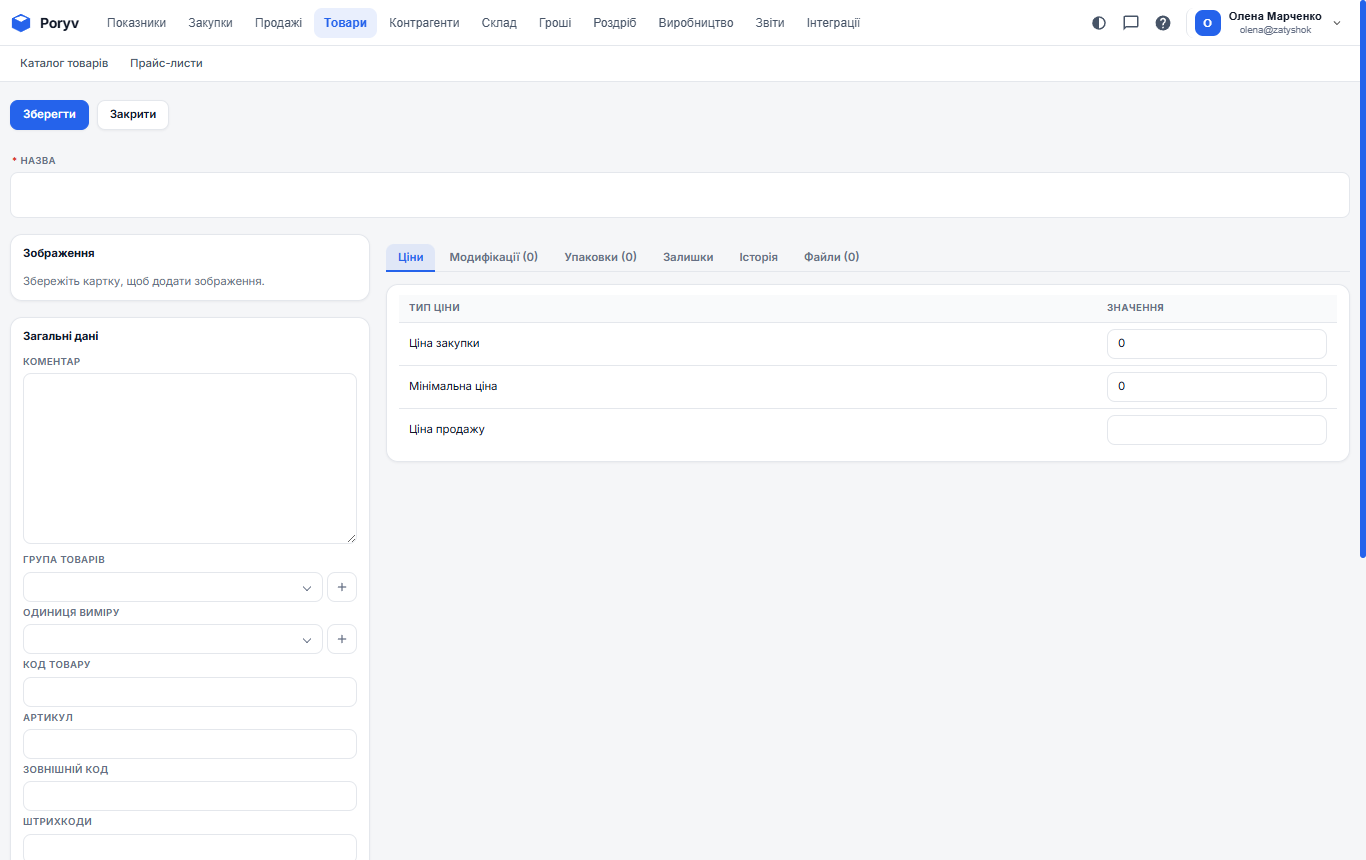Open the Роздріб menu

pos(614,23)
